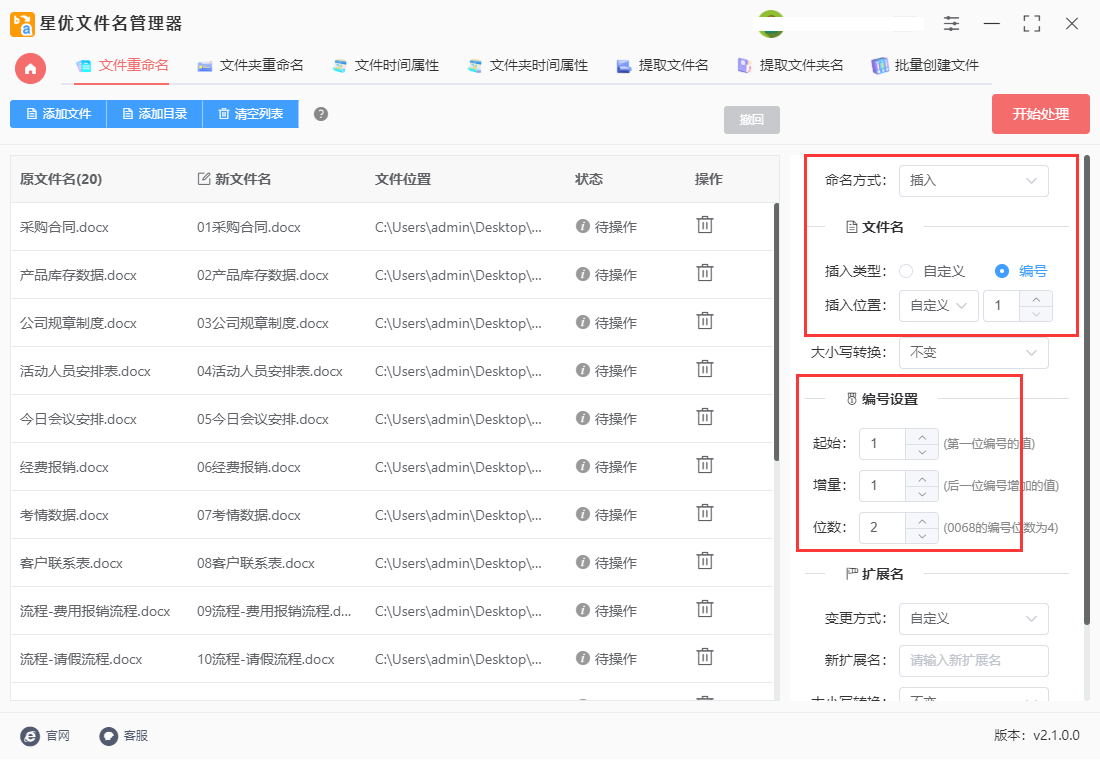
Task: Click the 官网 browser icon
Action: [29, 736]
